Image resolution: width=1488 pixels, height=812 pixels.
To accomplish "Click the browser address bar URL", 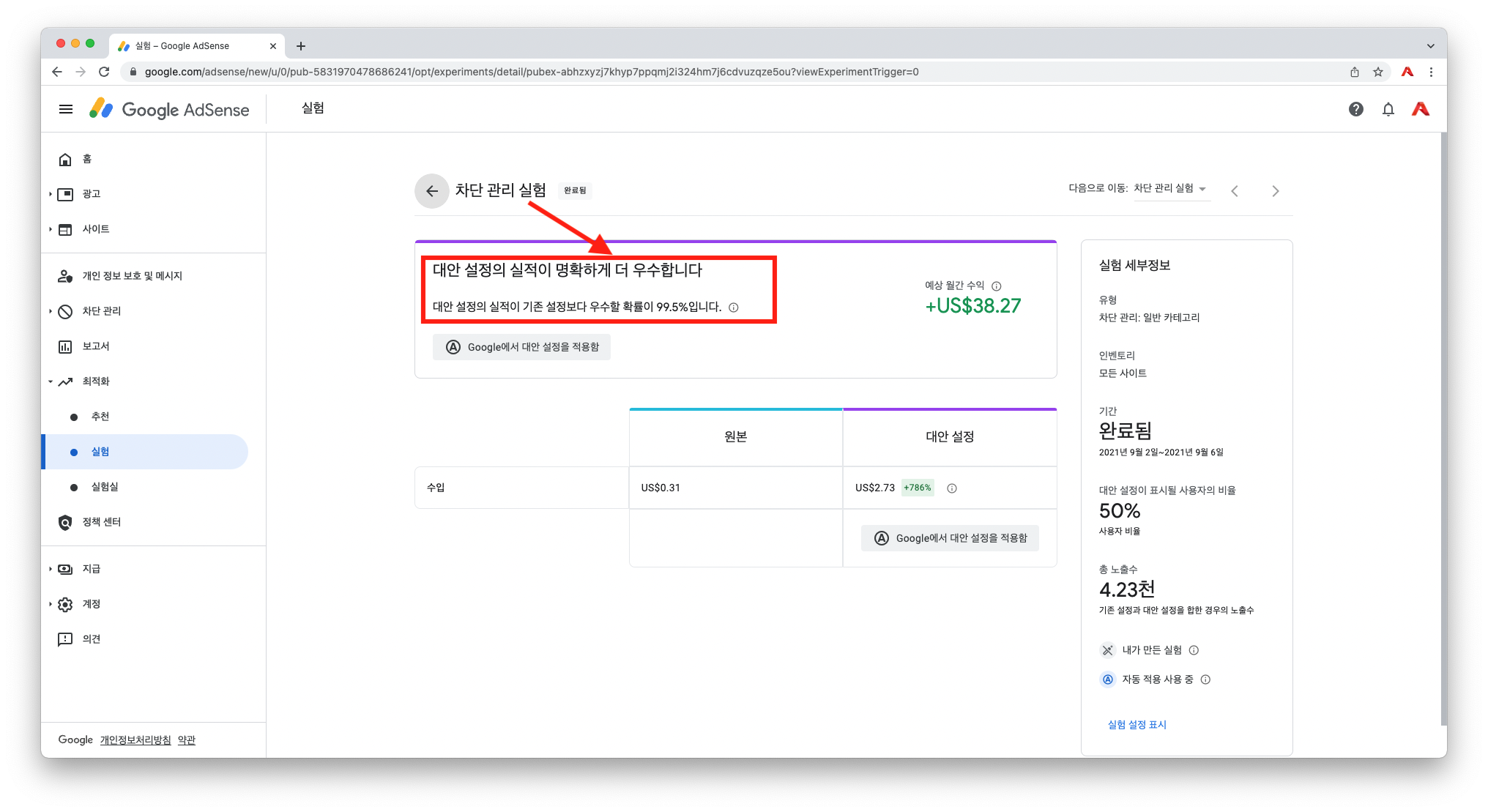I will 531,72.
